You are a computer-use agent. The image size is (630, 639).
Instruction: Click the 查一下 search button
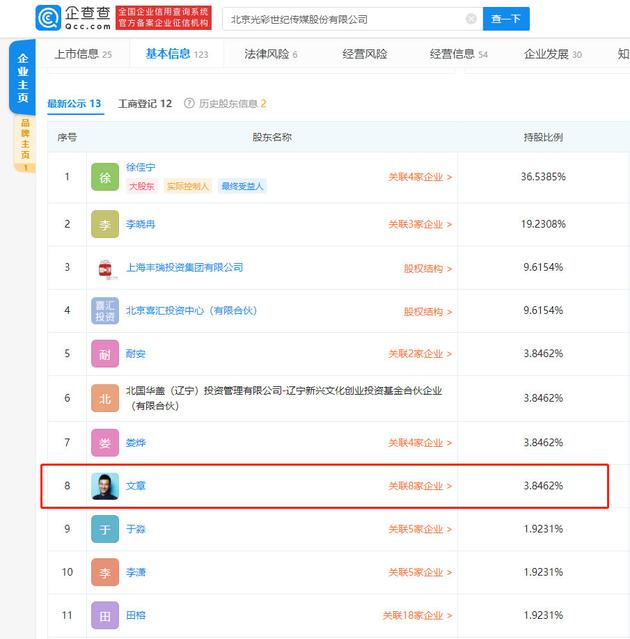[x=506, y=19]
